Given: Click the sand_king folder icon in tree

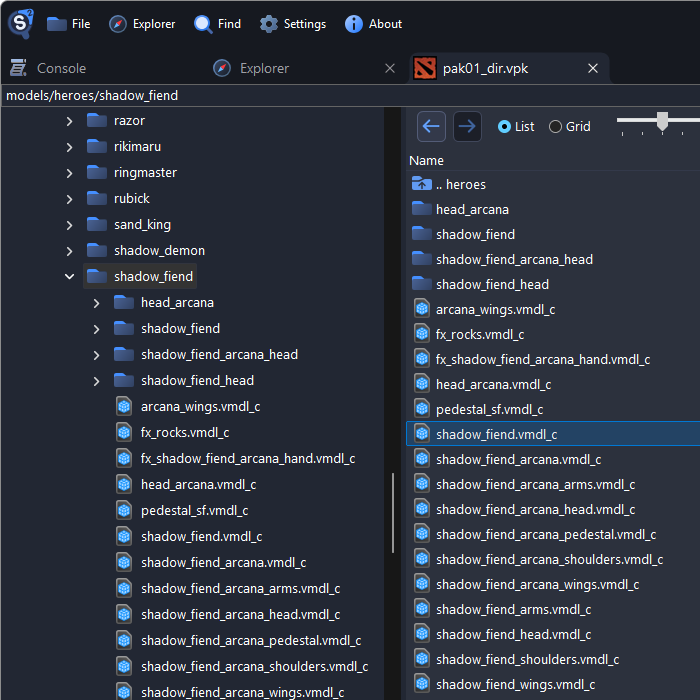Looking at the screenshot, I should point(97,224).
